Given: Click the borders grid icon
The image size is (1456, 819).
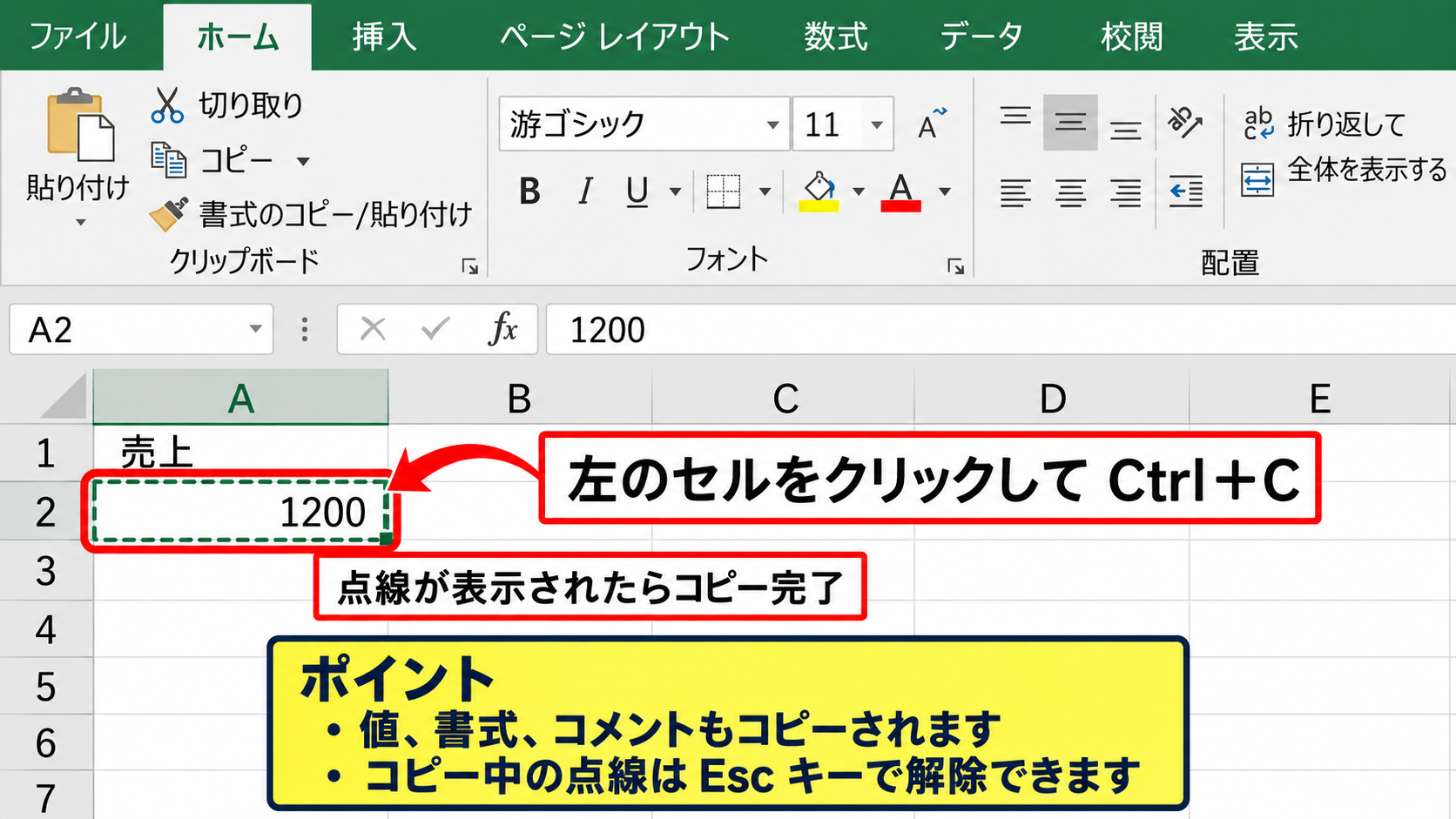Looking at the screenshot, I should click(x=723, y=191).
